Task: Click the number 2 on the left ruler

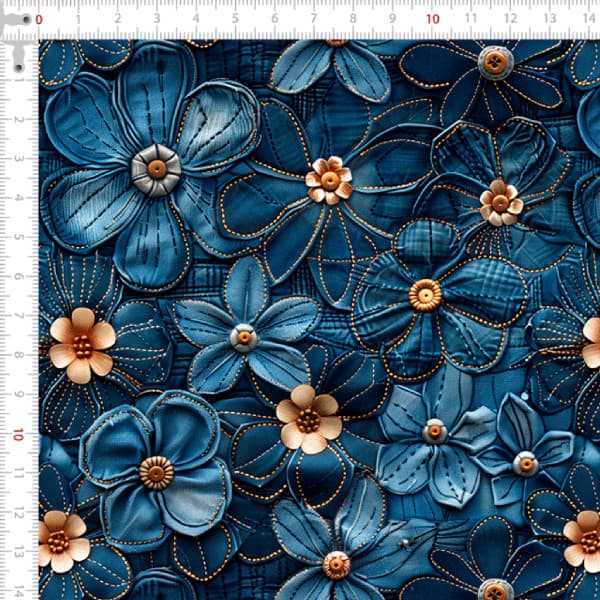Action: (18, 120)
